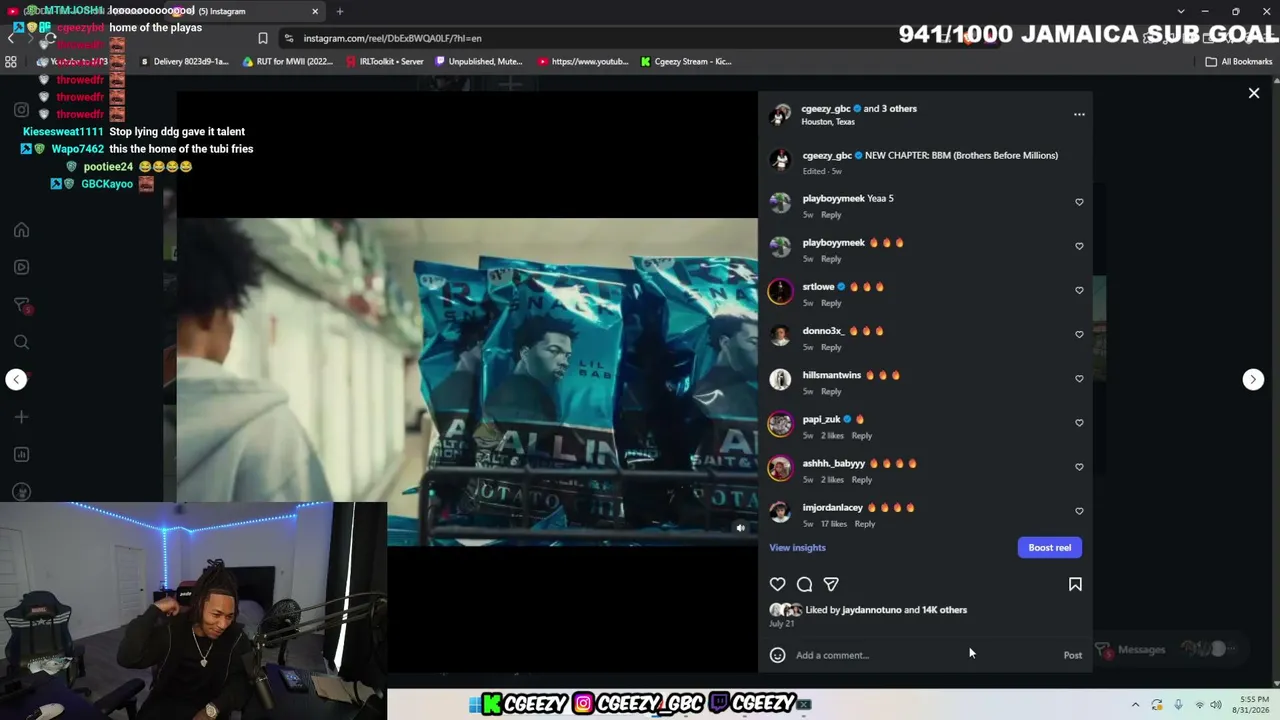Screen dimensions: 1280x720
Task: Click the Boost reel button
Action: tap(1050, 547)
